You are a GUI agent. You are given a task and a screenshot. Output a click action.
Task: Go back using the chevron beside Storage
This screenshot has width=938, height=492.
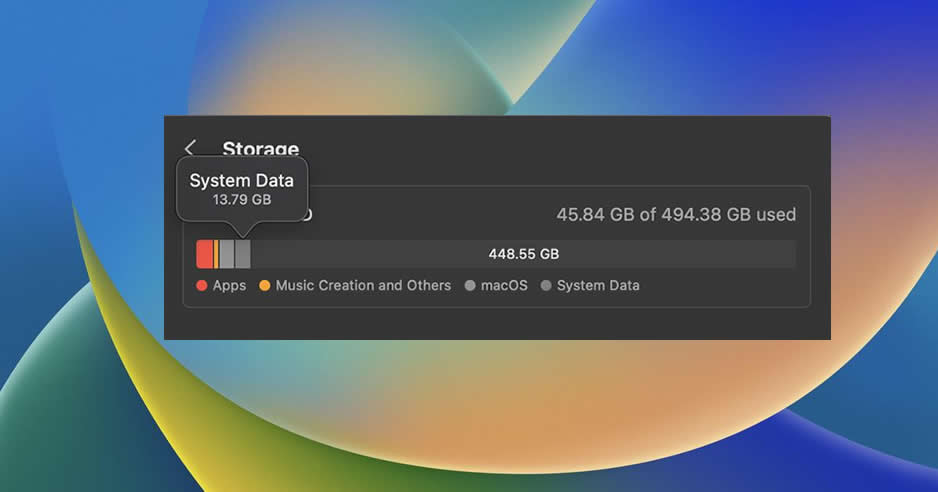click(x=190, y=148)
